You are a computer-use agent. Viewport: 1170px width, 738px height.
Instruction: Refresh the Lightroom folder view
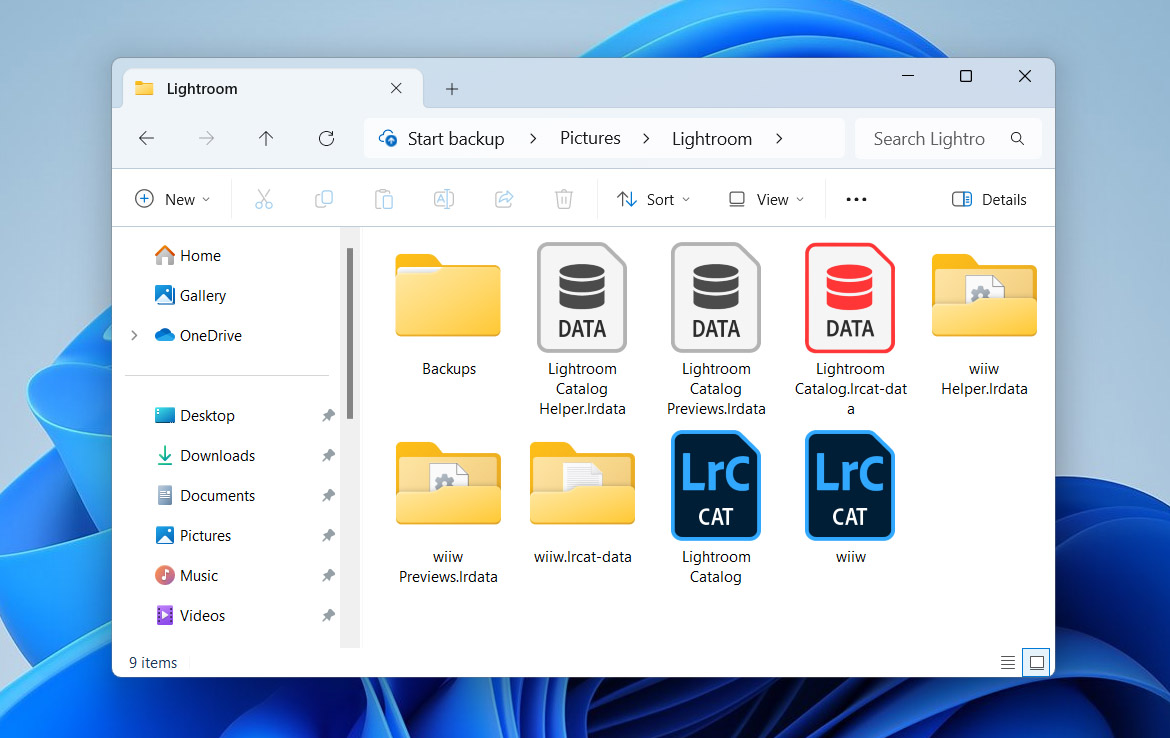tap(326, 138)
